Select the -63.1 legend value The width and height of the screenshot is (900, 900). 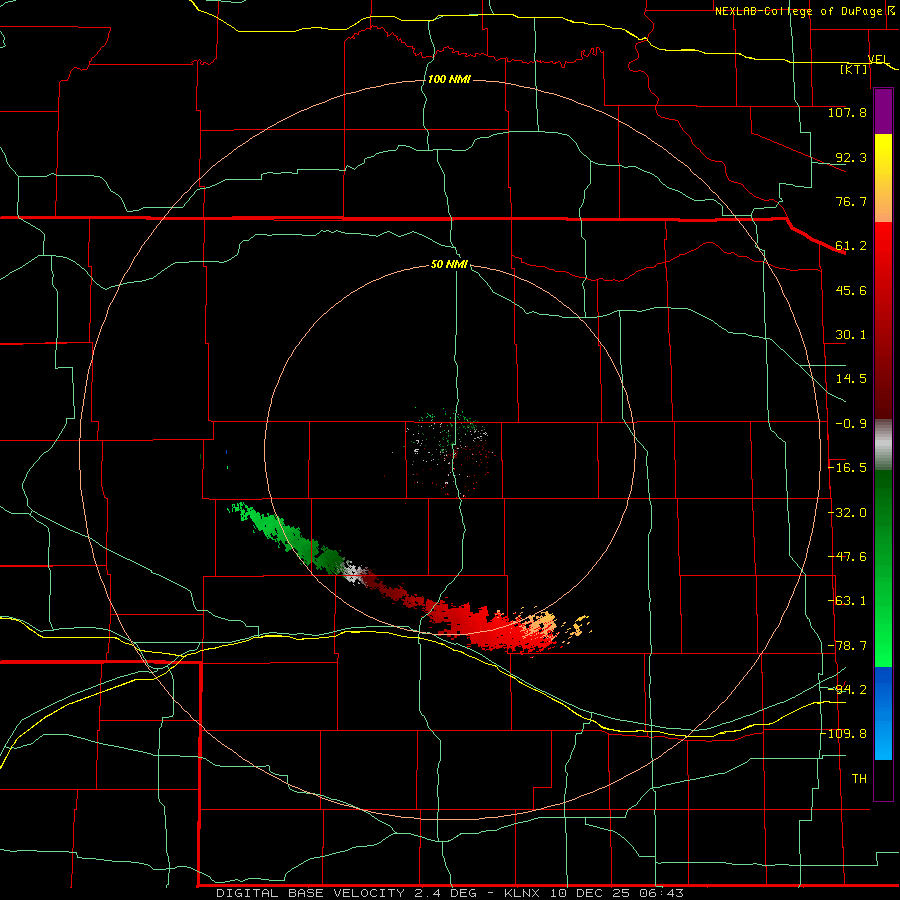[847, 601]
